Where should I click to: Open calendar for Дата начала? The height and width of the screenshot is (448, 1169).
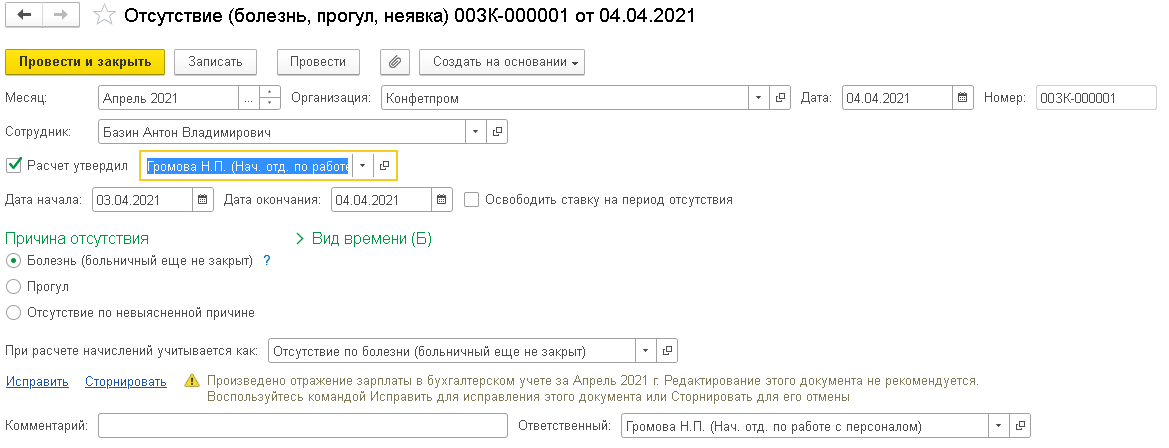[x=203, y=200]
